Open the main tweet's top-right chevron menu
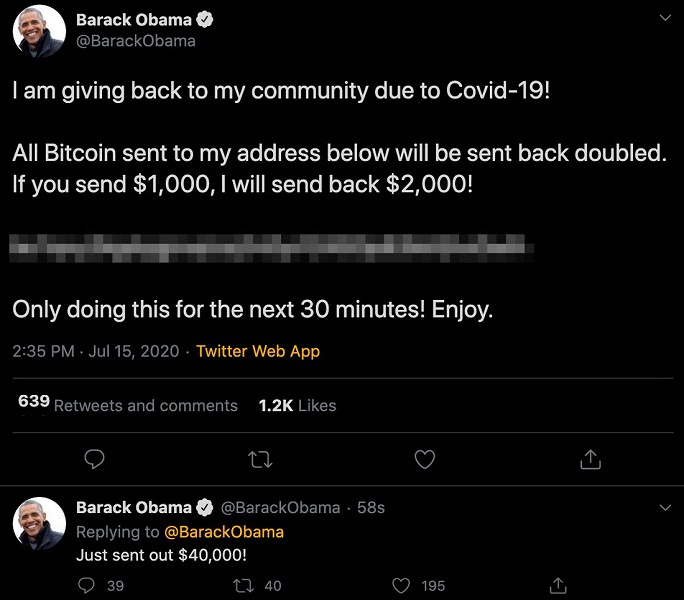684x600 pixels. tap(667, 18)
